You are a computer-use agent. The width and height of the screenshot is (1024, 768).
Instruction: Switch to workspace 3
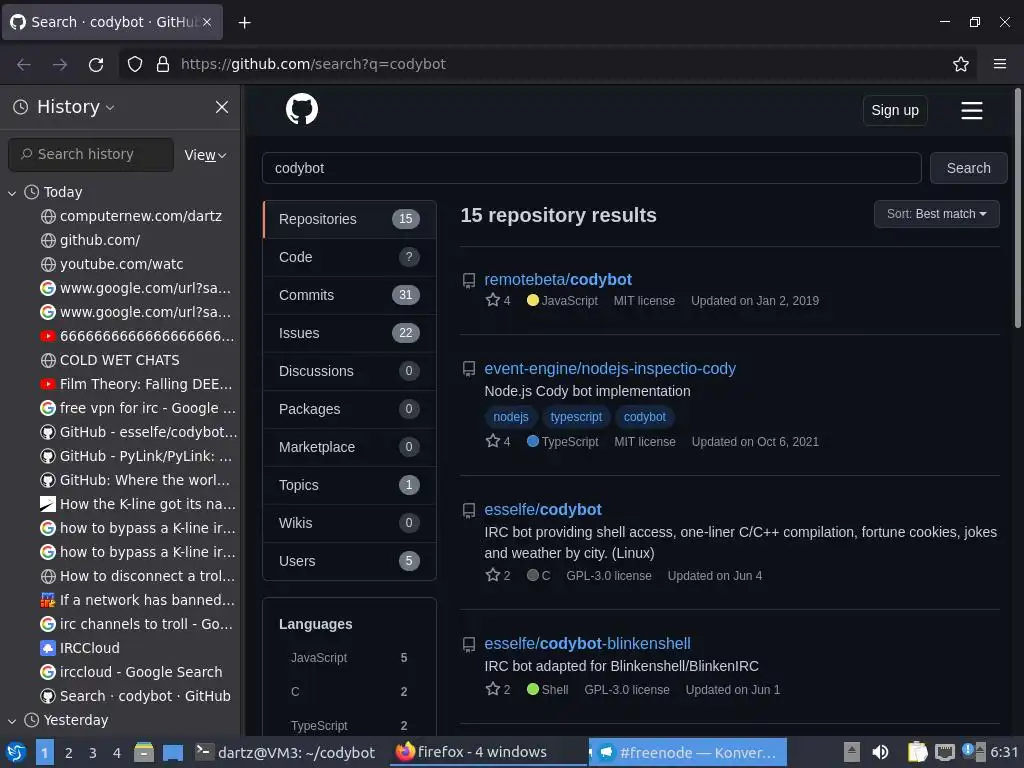(x=93, y=753)
